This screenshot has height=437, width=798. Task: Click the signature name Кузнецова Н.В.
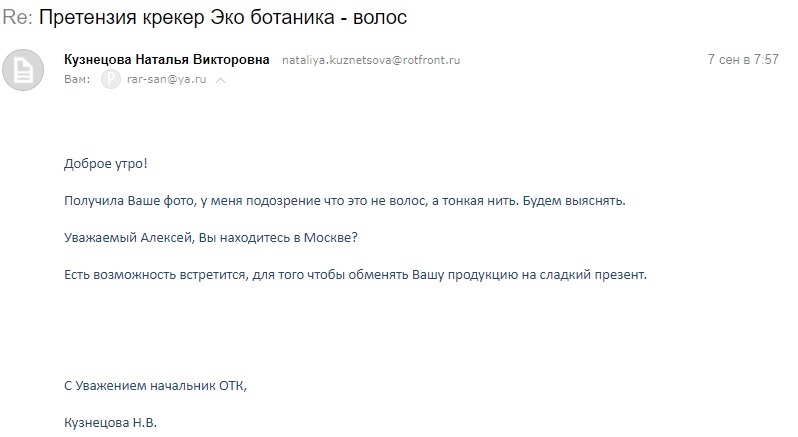click(x=110, y=421)
